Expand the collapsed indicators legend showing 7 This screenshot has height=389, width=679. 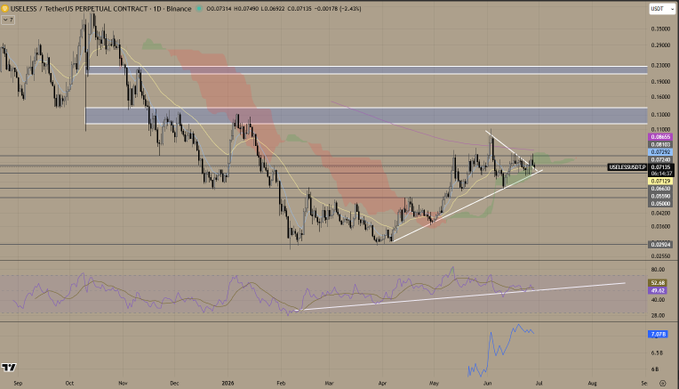8,19
